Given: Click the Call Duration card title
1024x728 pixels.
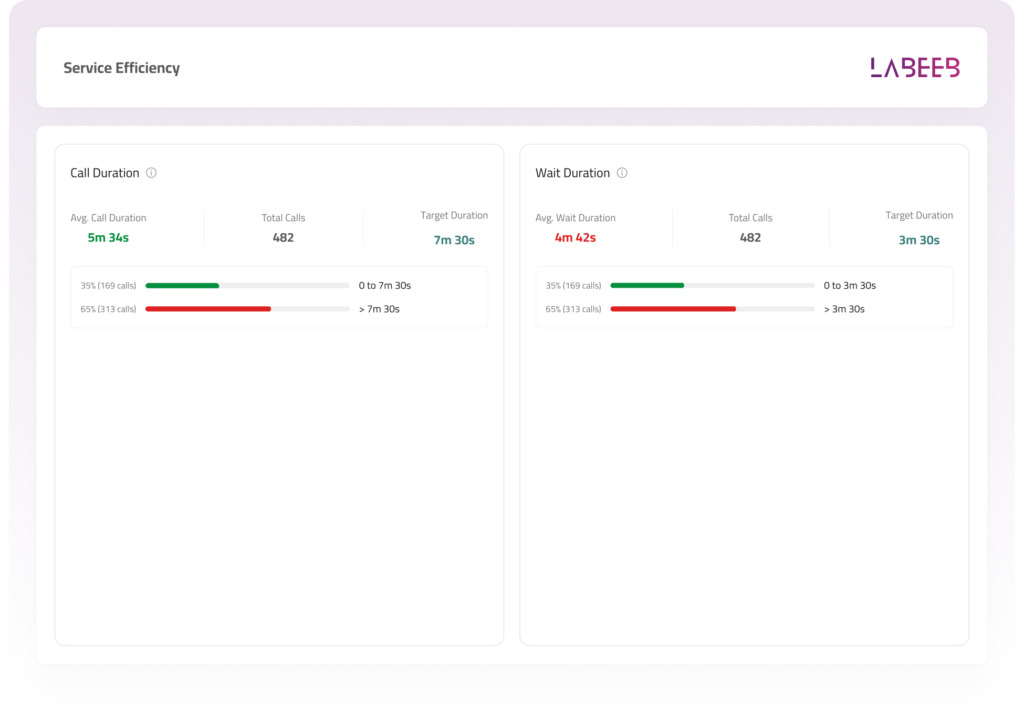Looking at the screenshot, I should (x=104, y=173).
